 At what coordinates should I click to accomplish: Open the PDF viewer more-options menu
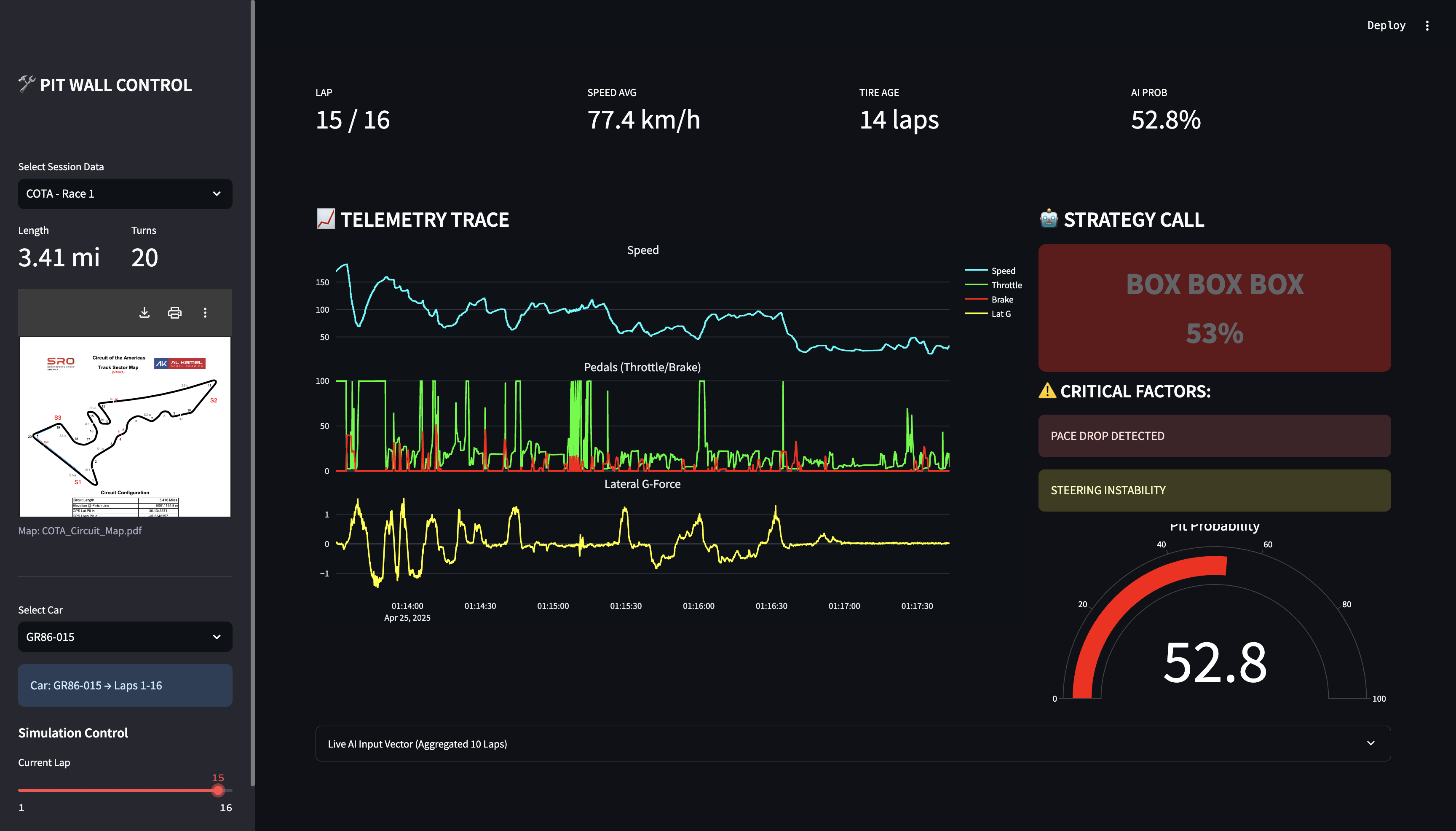click(x=206, y=312)
